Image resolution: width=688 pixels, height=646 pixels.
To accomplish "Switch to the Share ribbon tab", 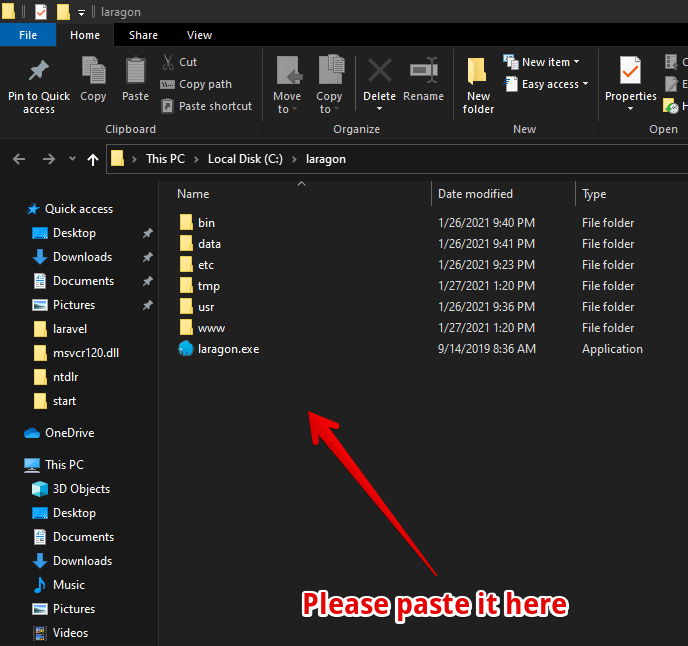I will pyautogui.click(x=143, y=35).
